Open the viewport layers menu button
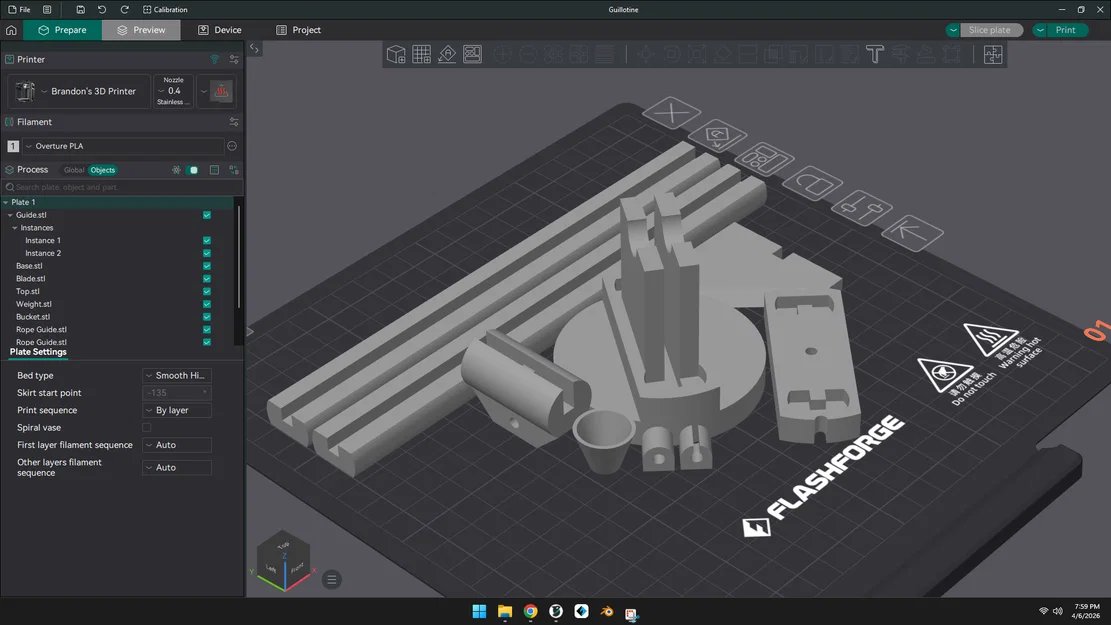The image size is (1111, 625). (x=332, y=580)
